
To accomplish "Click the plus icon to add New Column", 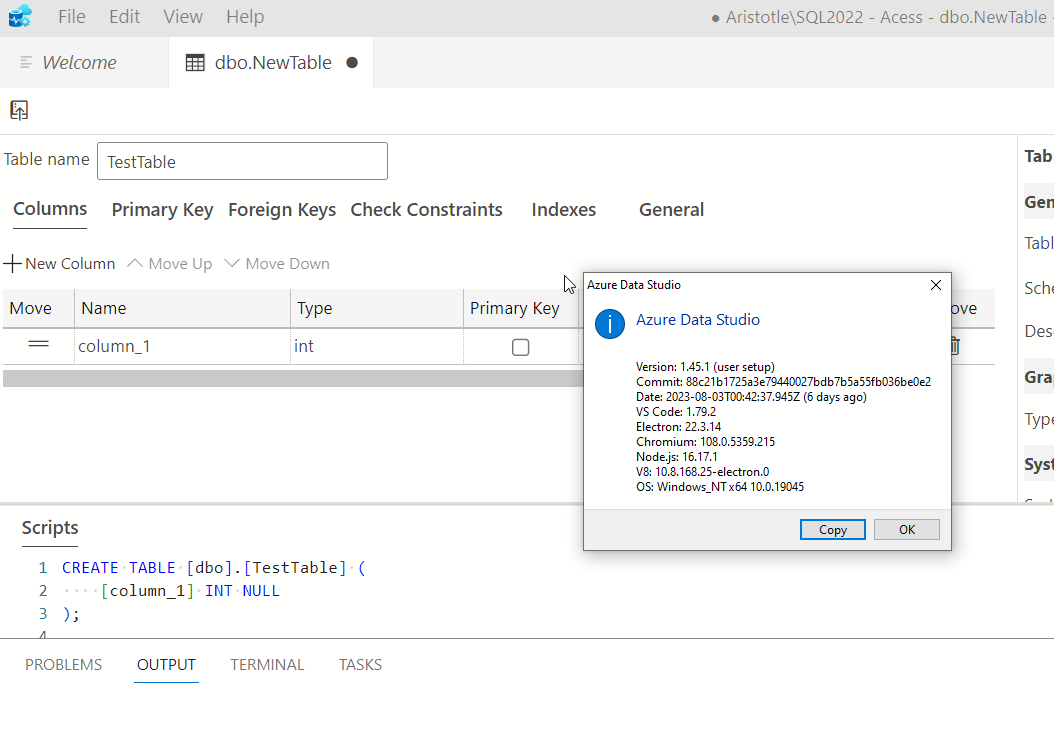I will [x=11, y=263].
